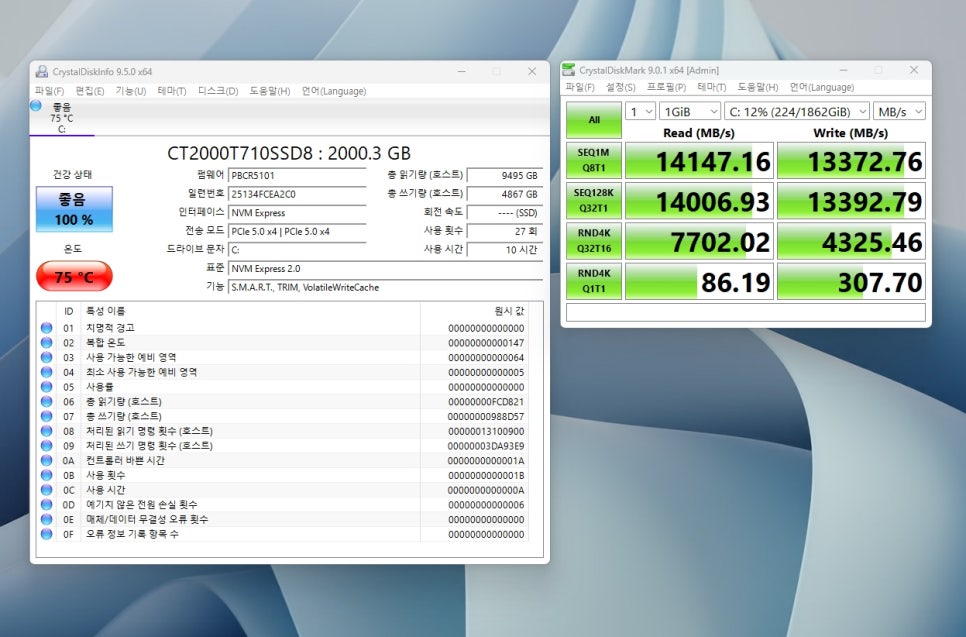Open the MB/s unit dropdown

pos(899,112)
